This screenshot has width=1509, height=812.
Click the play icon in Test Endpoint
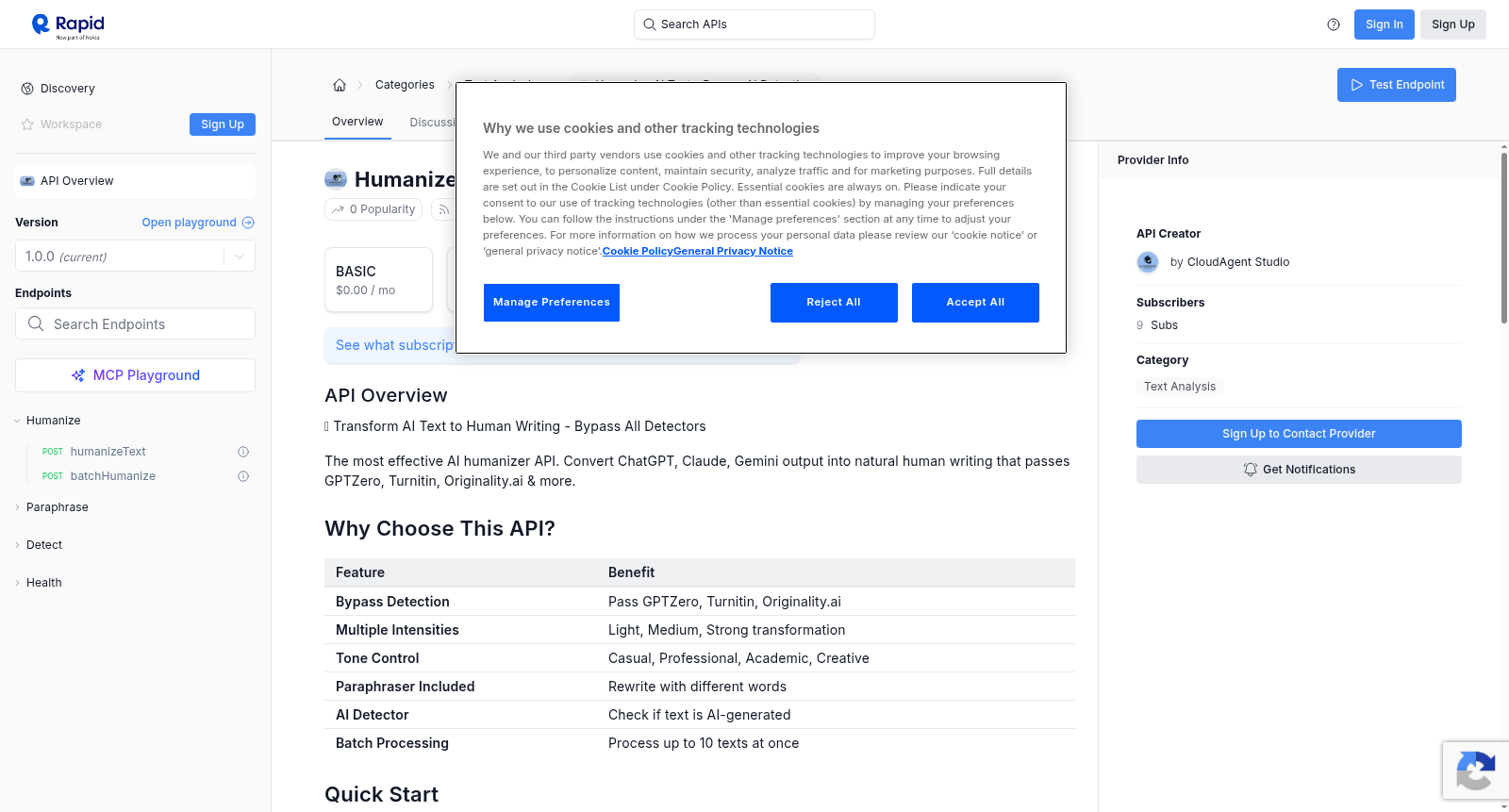coord(1357,85)
